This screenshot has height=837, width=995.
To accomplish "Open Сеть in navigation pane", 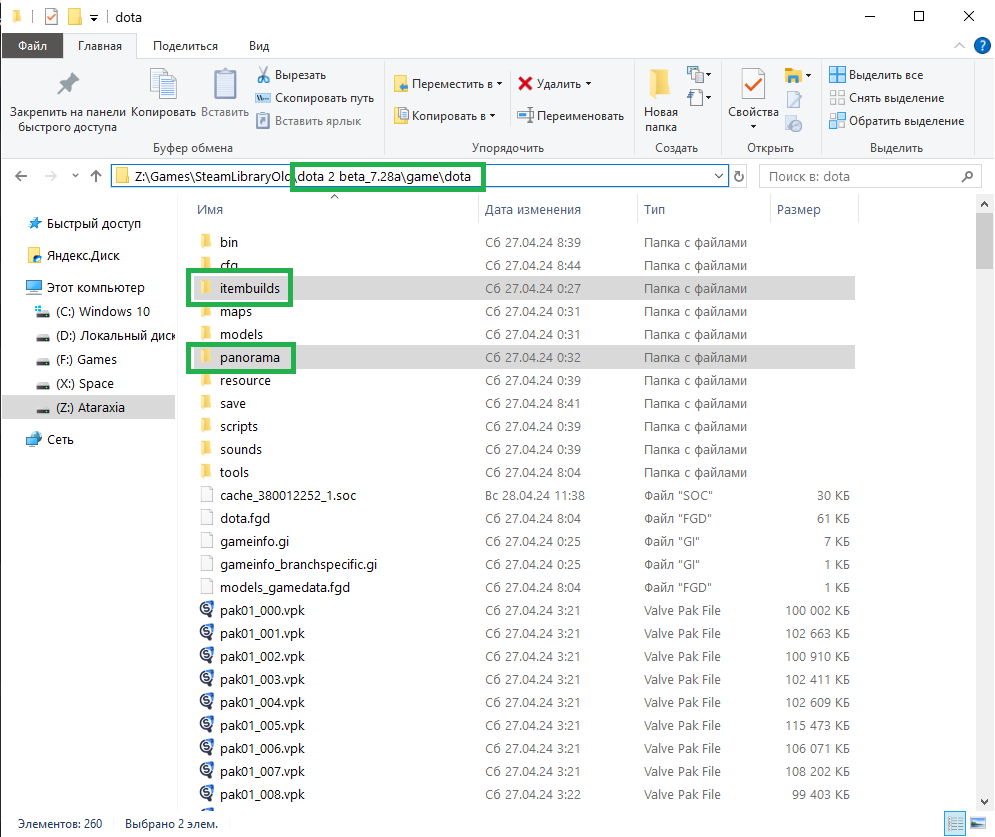I will [x=50, y=439].
